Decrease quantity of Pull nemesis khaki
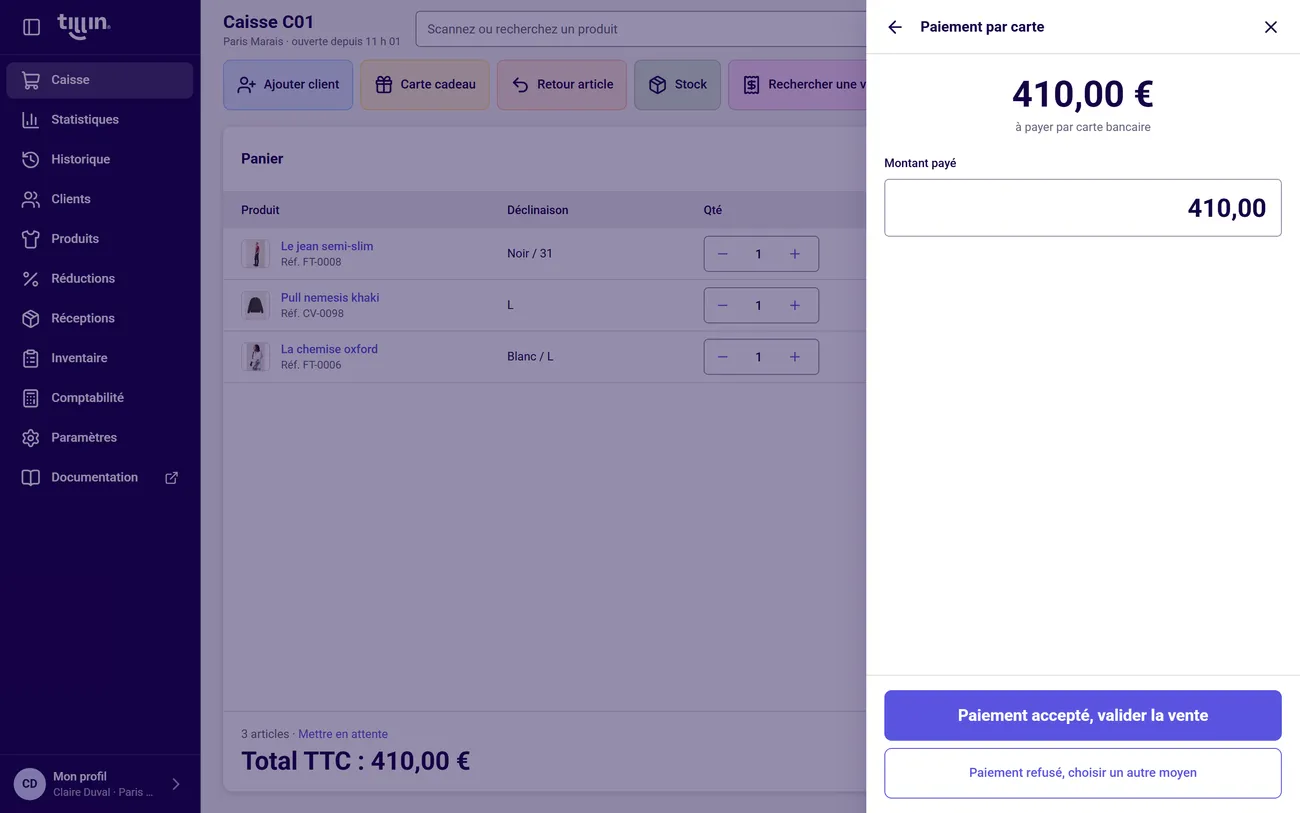The image size is (1300, 813). pyautogui.click(x=723, y=305)
